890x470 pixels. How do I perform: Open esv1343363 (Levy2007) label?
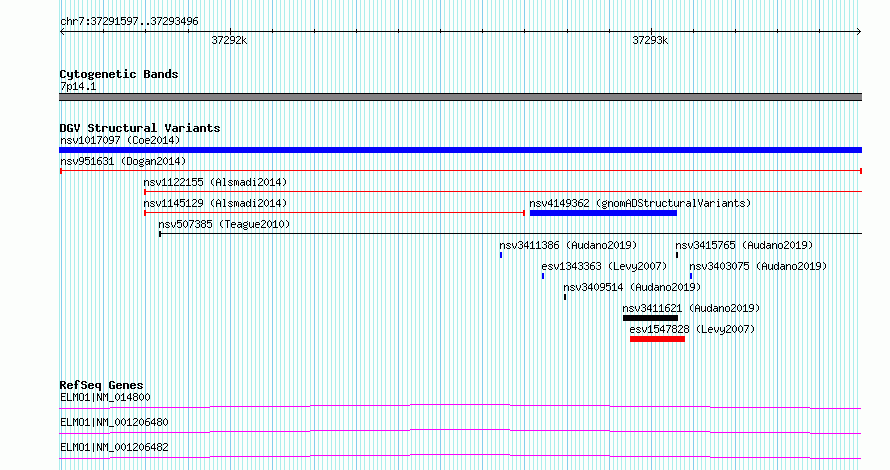click(604, 266)
